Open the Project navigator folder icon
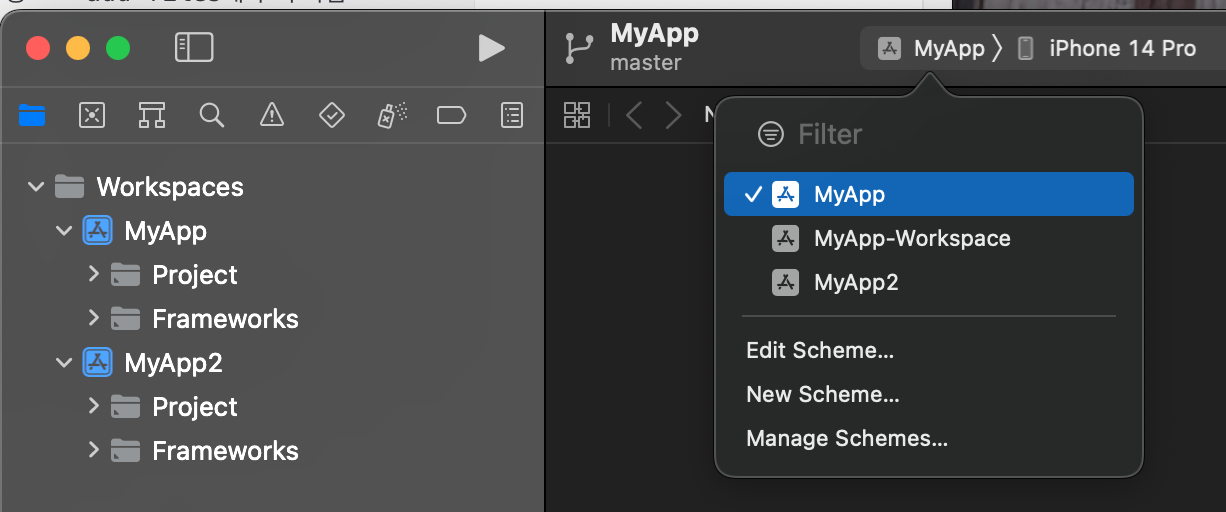Screen dimensions: 1226x512 coord(33,116)
